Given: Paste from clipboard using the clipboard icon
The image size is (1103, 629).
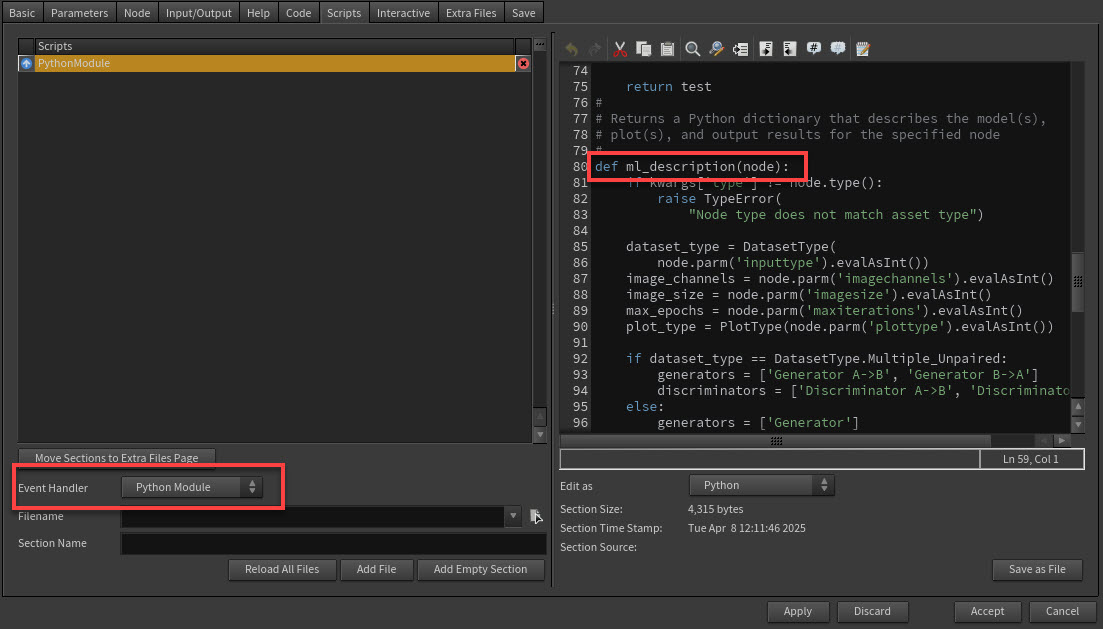Looking at the screenshot, I should (668, 49).
